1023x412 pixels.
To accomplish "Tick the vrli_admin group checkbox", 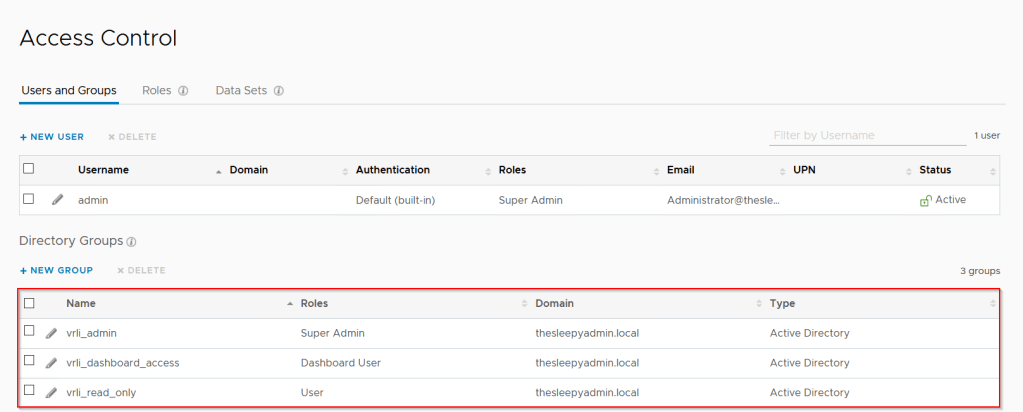I will (29, 331).
